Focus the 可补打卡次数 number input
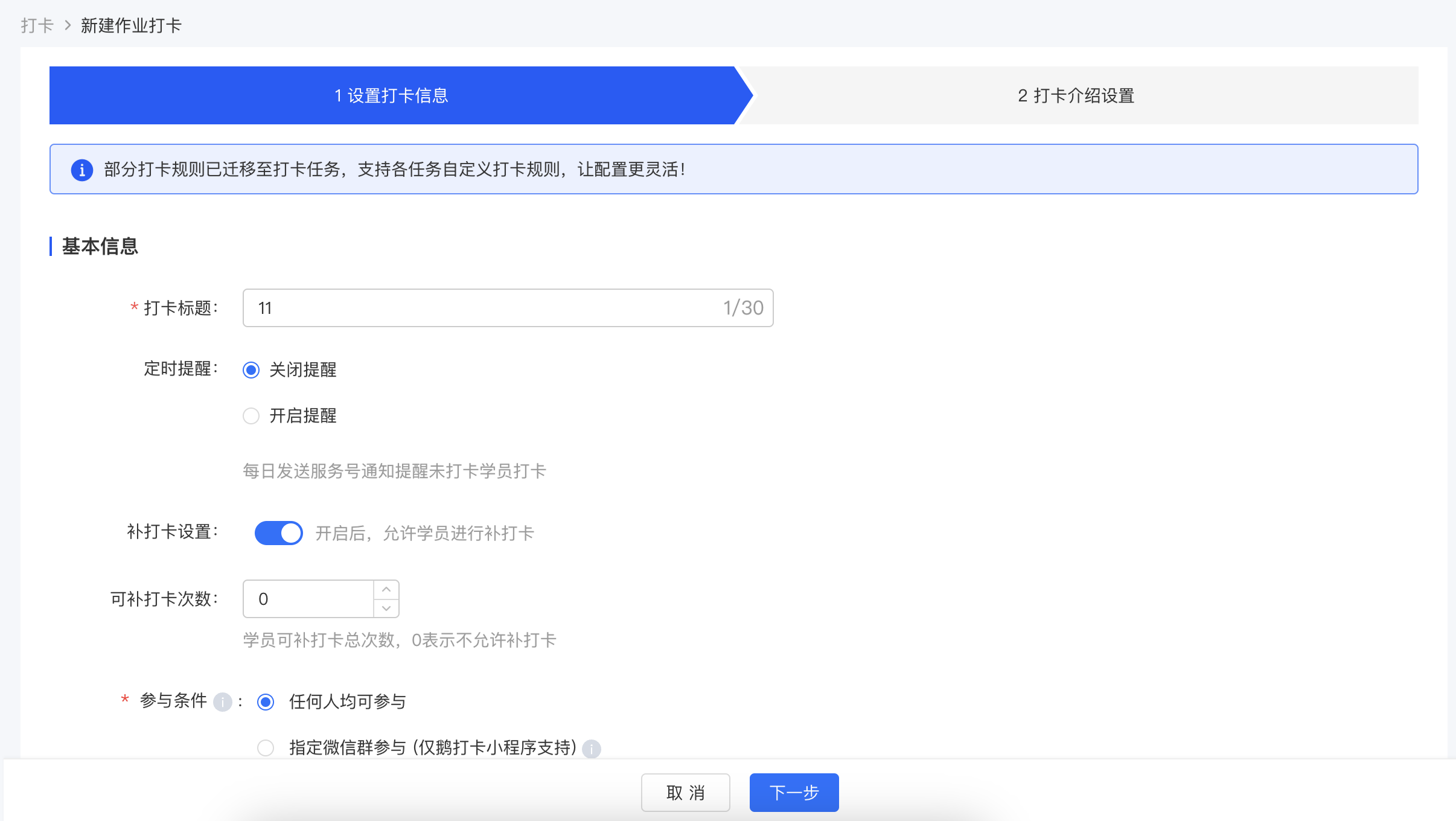The width and height of the screenshot is (1456, 821). [308, 599]
